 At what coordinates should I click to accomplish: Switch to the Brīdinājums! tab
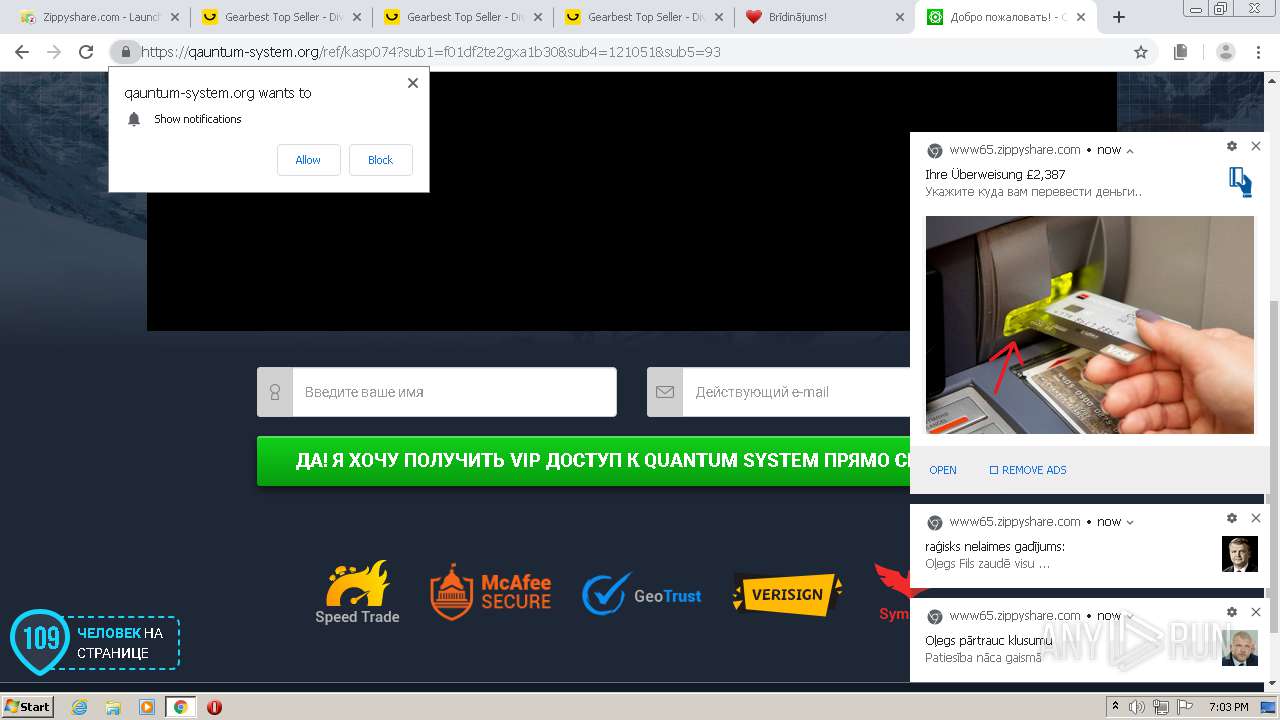coord(821,17)
